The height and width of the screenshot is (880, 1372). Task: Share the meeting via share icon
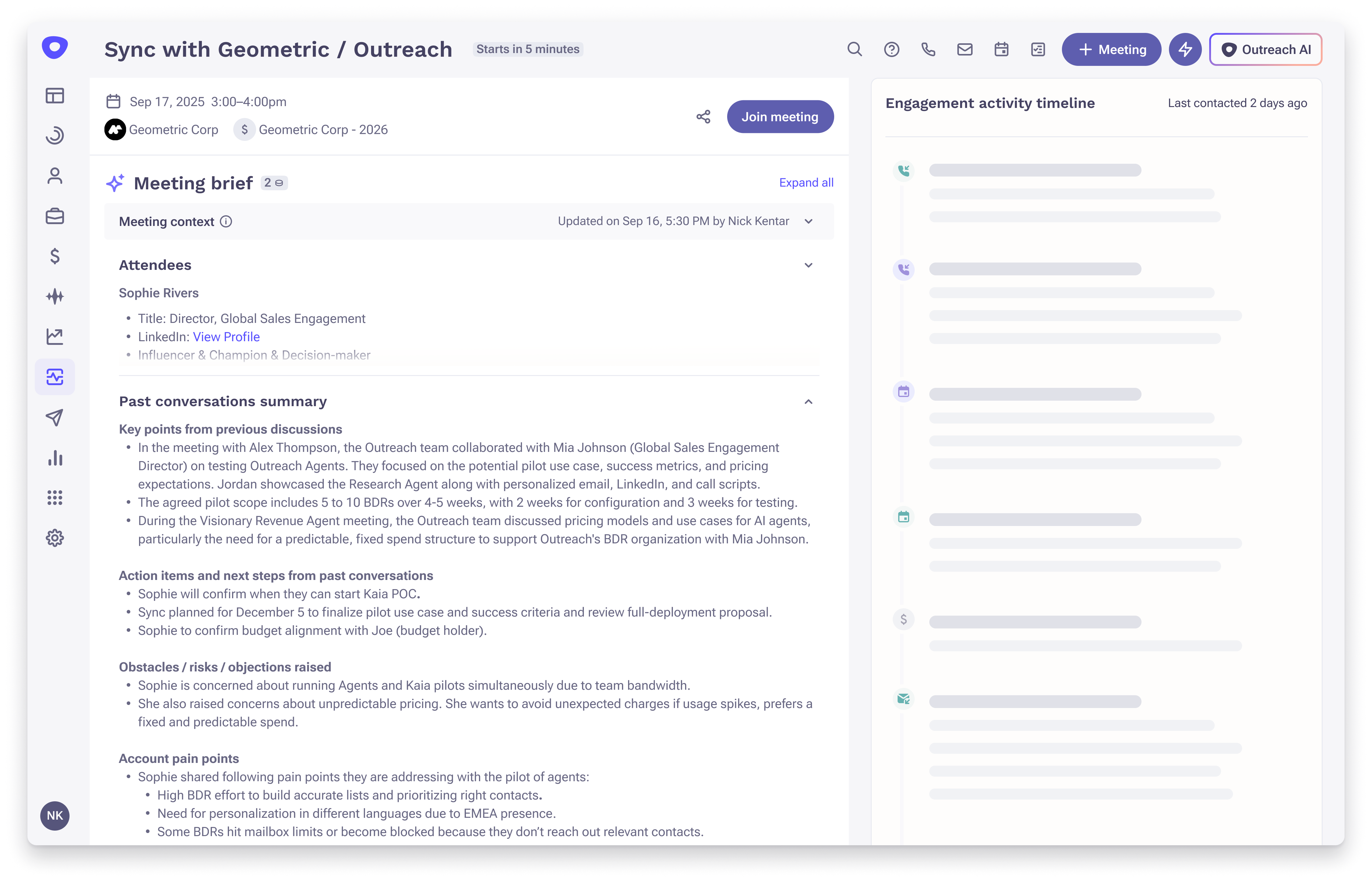pos(703,116)
